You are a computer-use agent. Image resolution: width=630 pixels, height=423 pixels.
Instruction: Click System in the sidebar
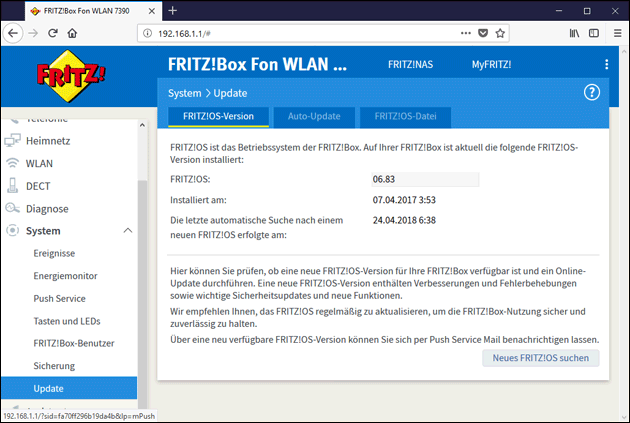click(x=43, y=231)
